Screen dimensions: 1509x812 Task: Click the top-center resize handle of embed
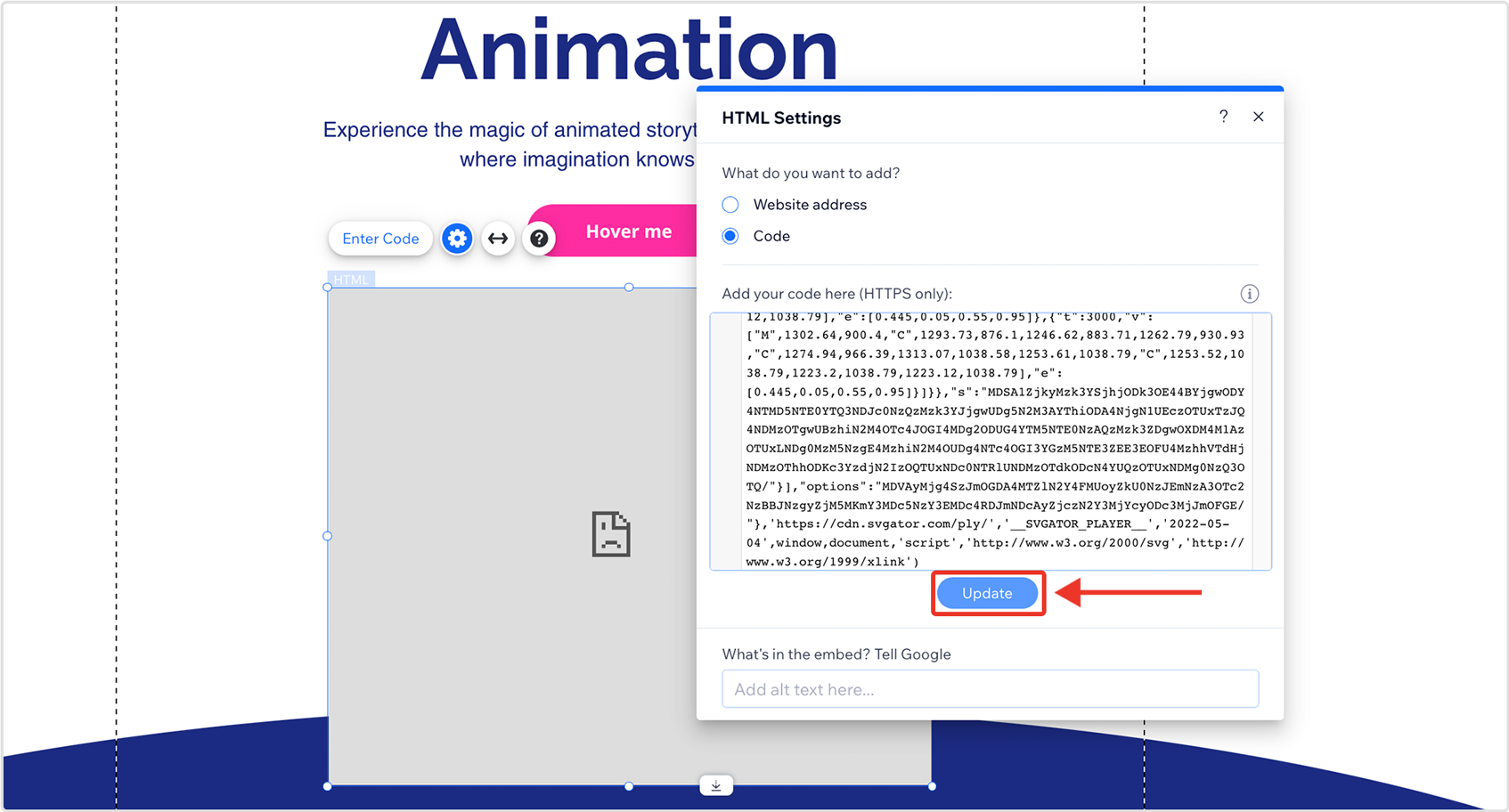[x=629, y=287]
